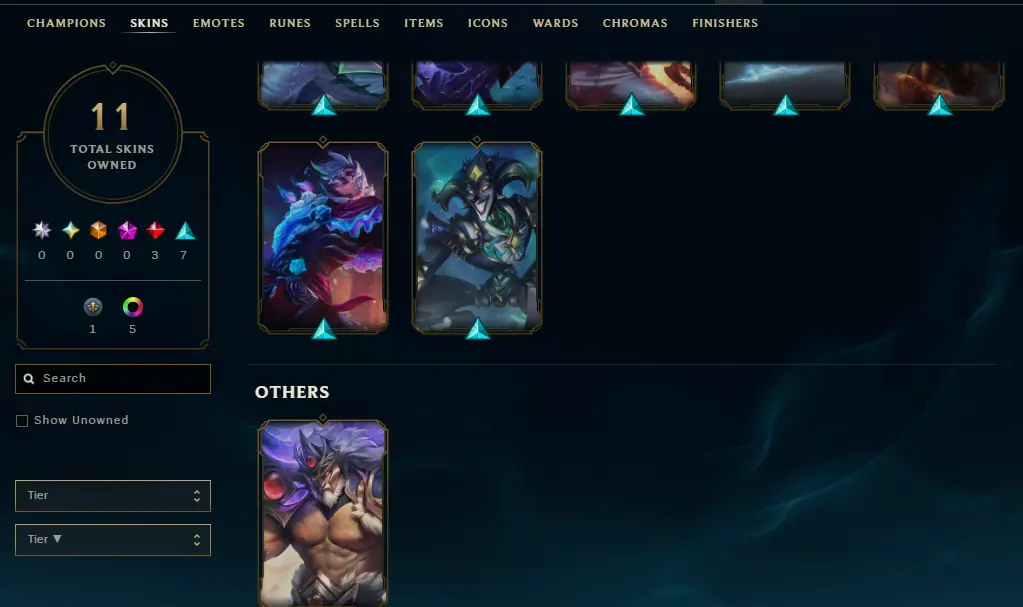The height and width of the screenshot is (607, 1023).
Task: Switch to the Chromas tab
Action: tap(635, 23)
